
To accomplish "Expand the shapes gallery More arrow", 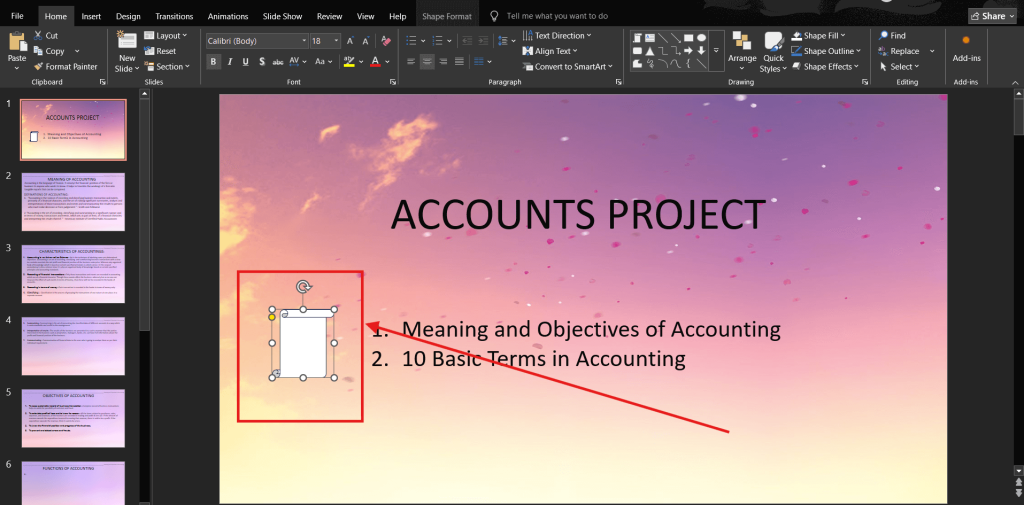I will [x=716, y=50].
